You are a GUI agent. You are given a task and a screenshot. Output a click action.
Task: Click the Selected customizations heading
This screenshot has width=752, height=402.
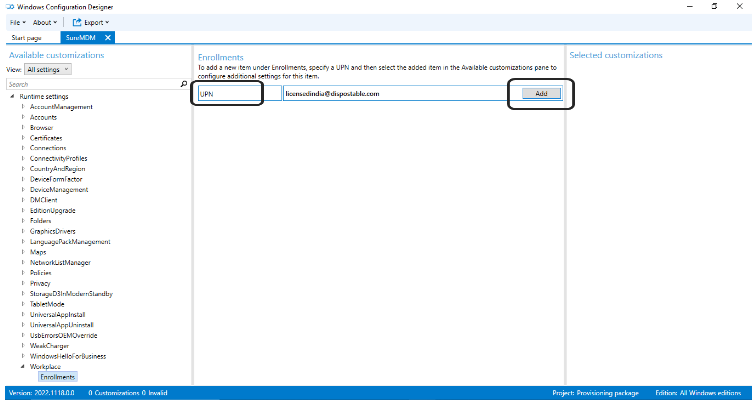[x=616, y=55]
